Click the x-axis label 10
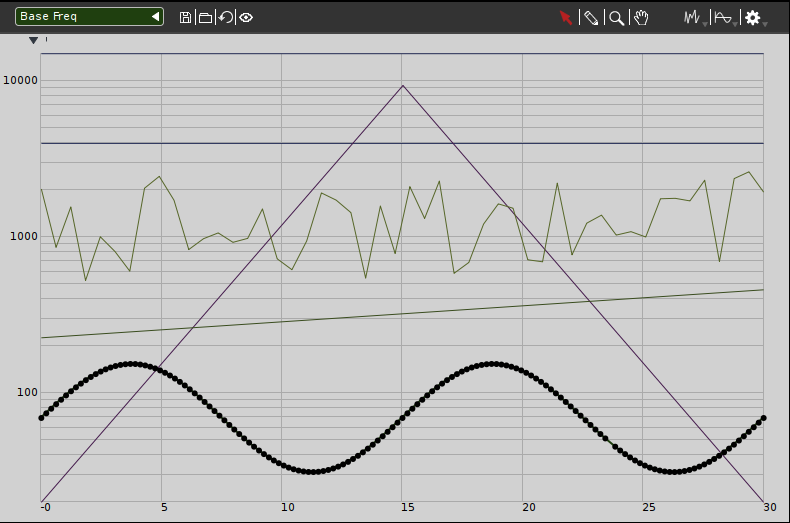Screen dimensions: 790x523 click(x=288, y=507)
